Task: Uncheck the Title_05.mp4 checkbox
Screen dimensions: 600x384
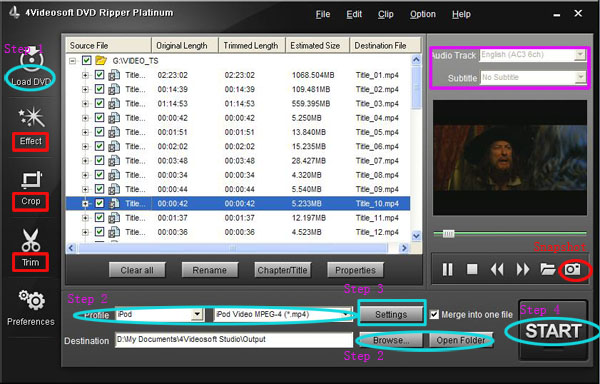Action: coord(99,132)
